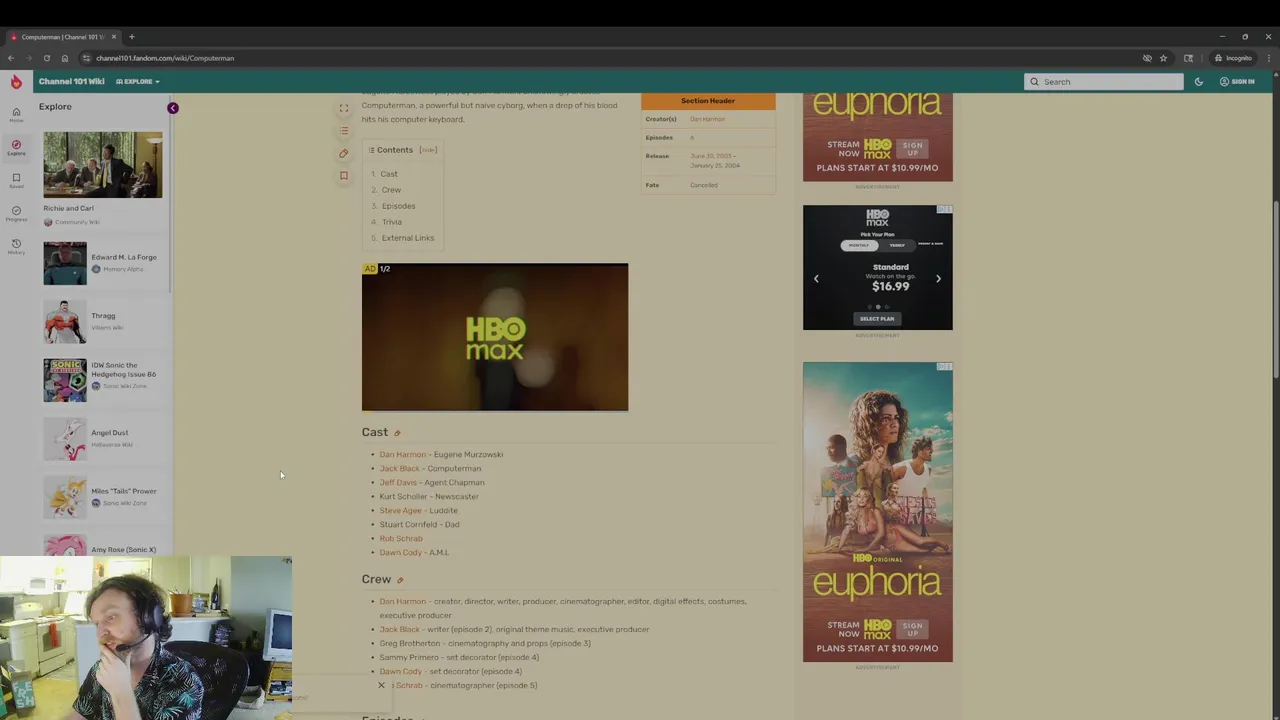The image size is (1280, 720).
Task: Open the Progress sidebar item
Action: click(16, 213)
